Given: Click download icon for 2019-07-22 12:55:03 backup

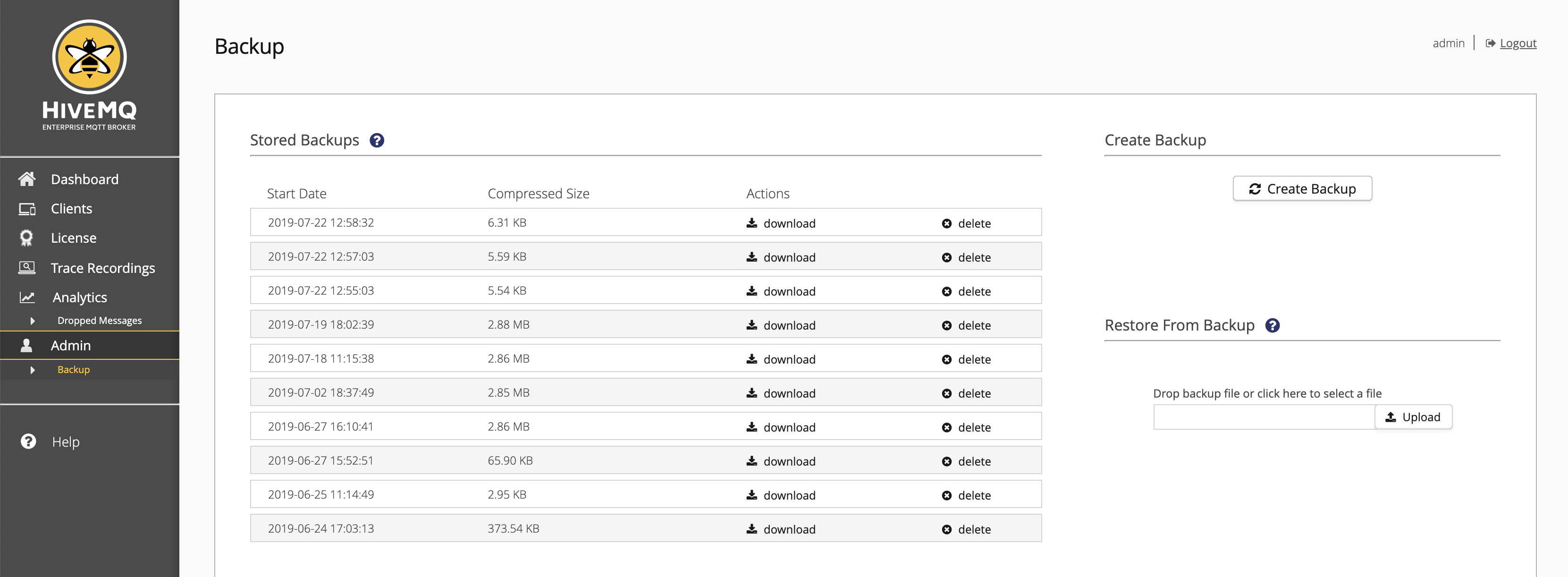Looking at the screenshot, I should click(x=752, y=291).
